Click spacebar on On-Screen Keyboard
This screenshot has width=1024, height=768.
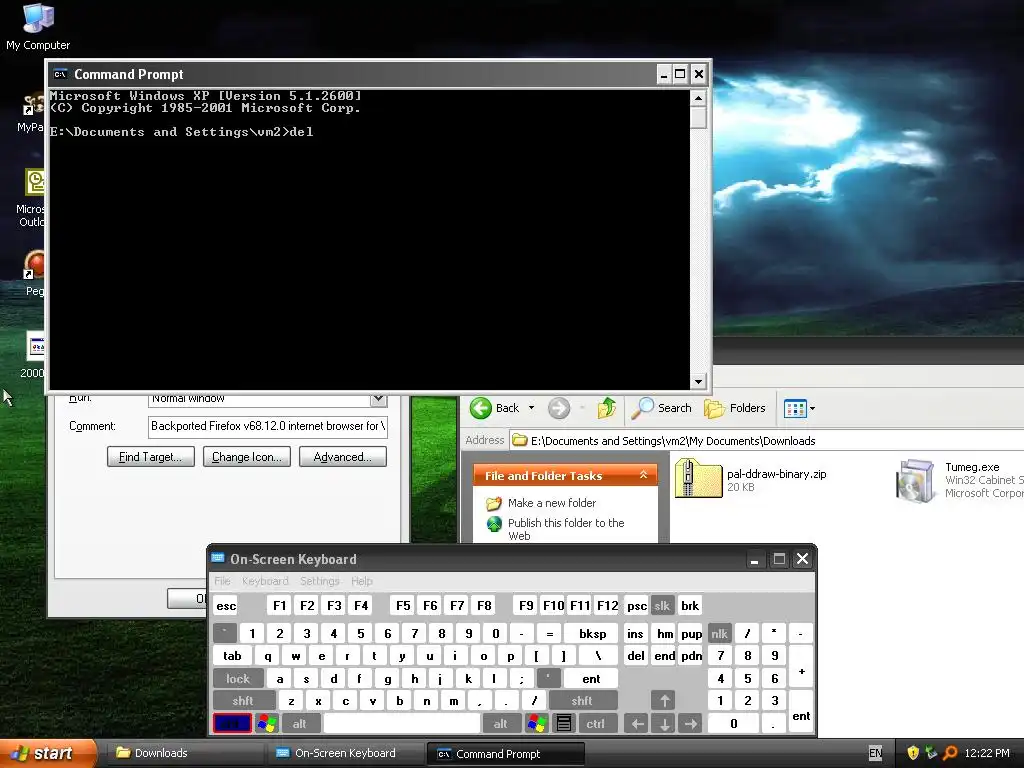pyautogui.click(x=402, y=724)
